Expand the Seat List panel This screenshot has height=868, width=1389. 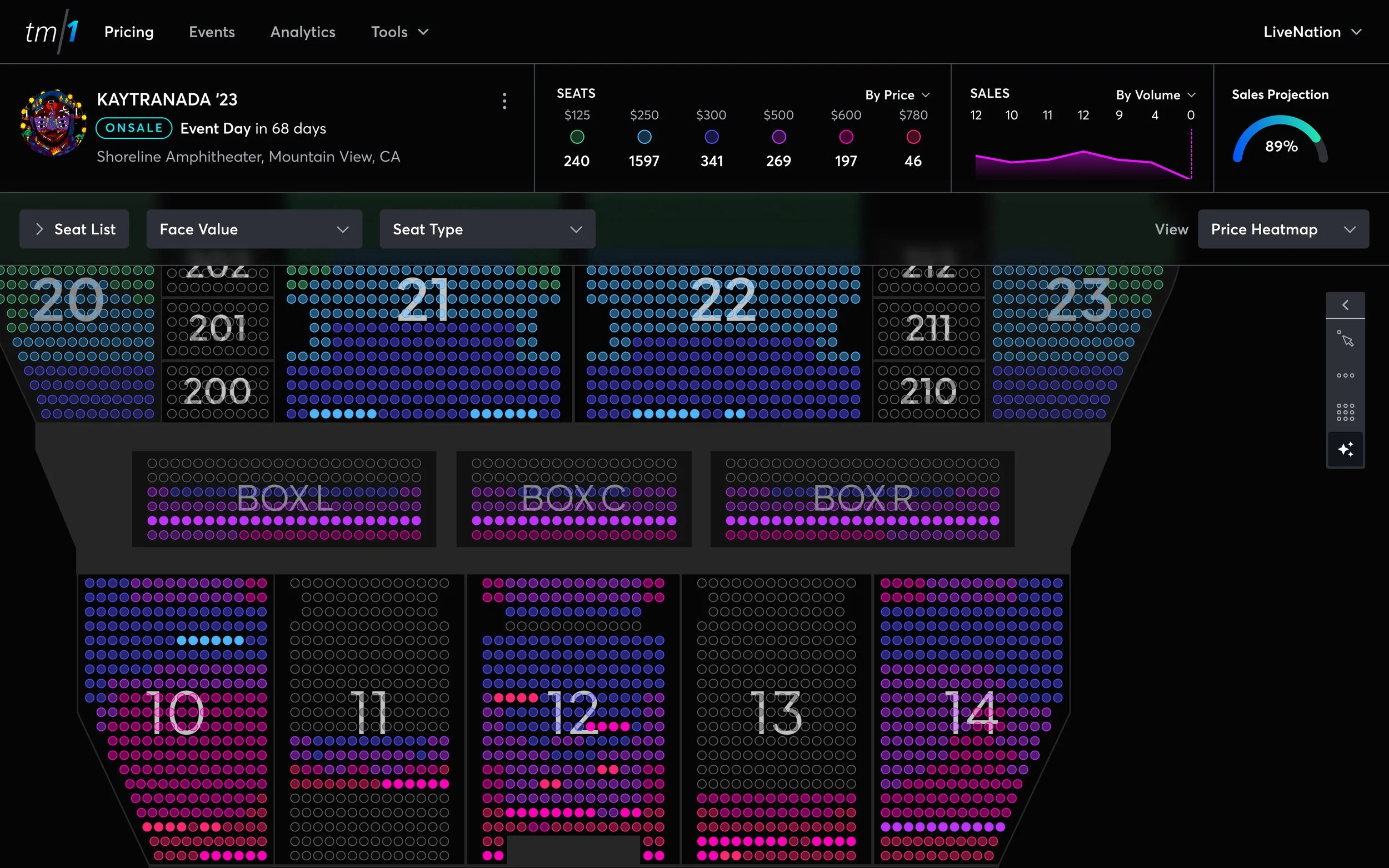(x=74, y=229)
